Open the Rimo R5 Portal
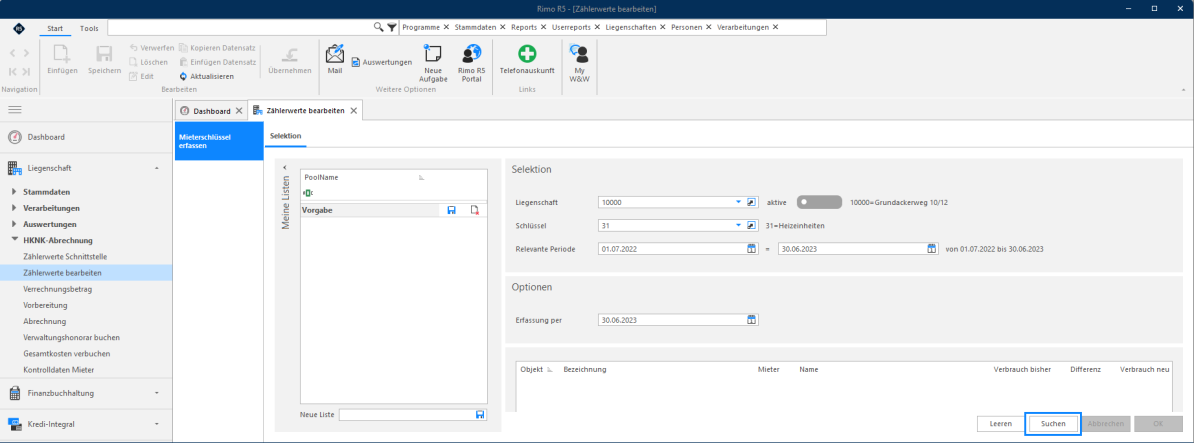This screenshot has height=443, width=1194. [471, 55]
